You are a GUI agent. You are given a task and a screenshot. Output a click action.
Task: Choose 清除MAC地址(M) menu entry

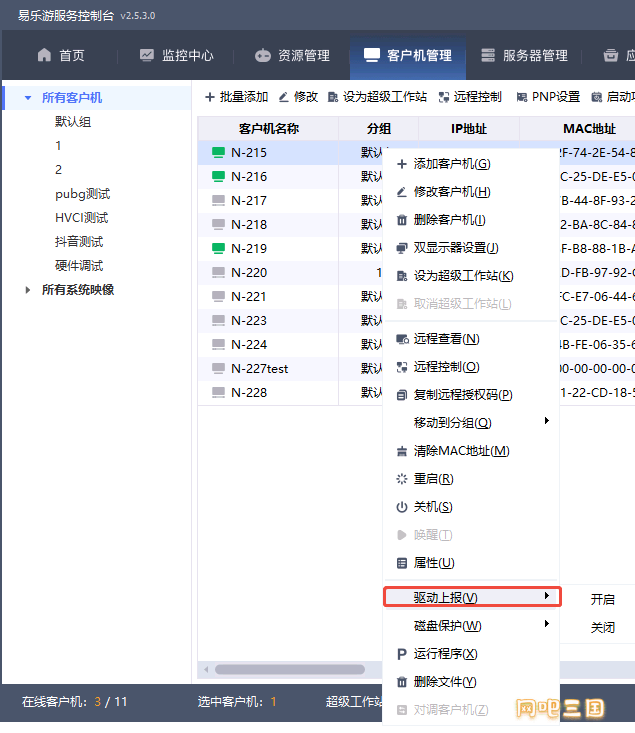[x=471, y=451]
